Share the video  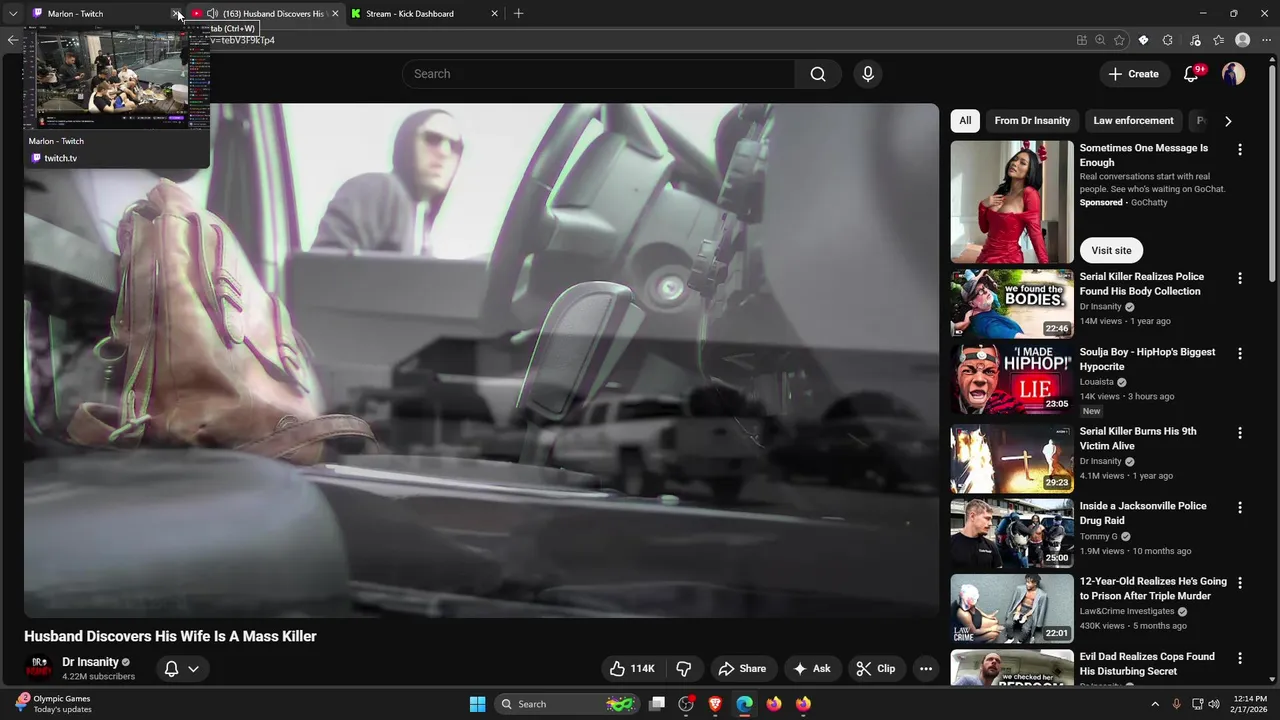tap(742, 669)
